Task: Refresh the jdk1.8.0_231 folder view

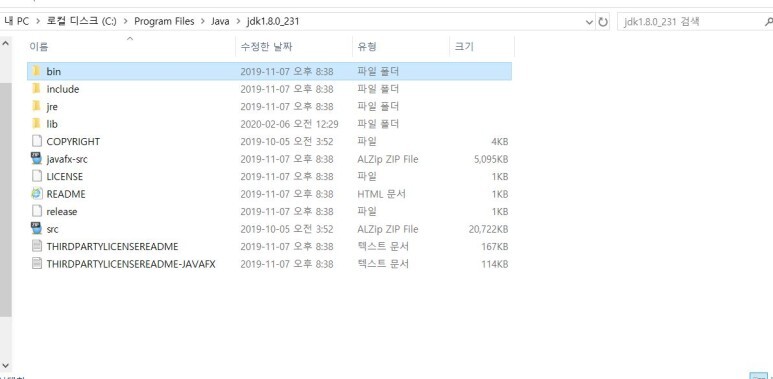Action: (x=603, y=22)
